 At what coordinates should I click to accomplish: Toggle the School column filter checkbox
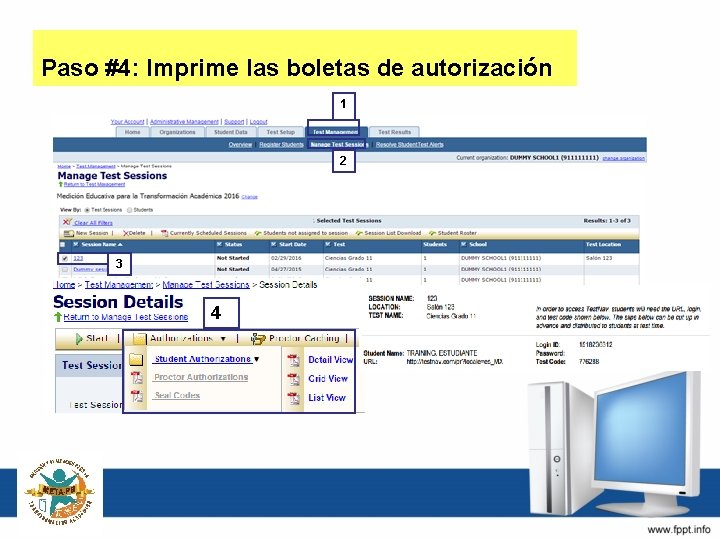click(x=464, y=245)
